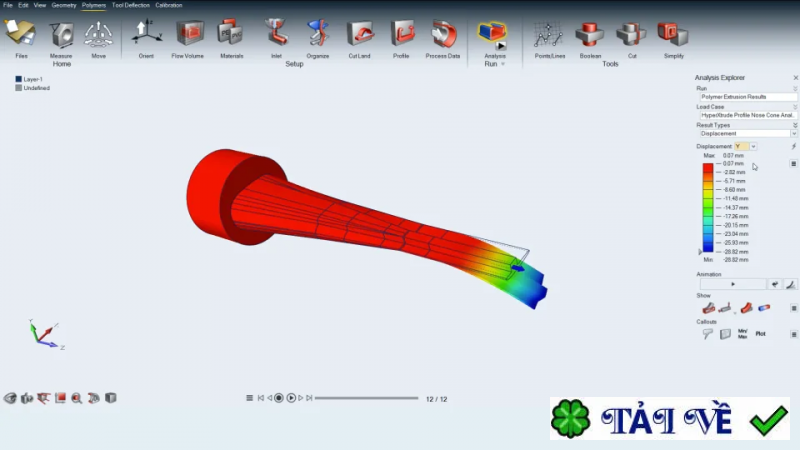This screenshot has width=800, height=450.
Task: Click the legend color bar
Action: (x=708, y=208)
